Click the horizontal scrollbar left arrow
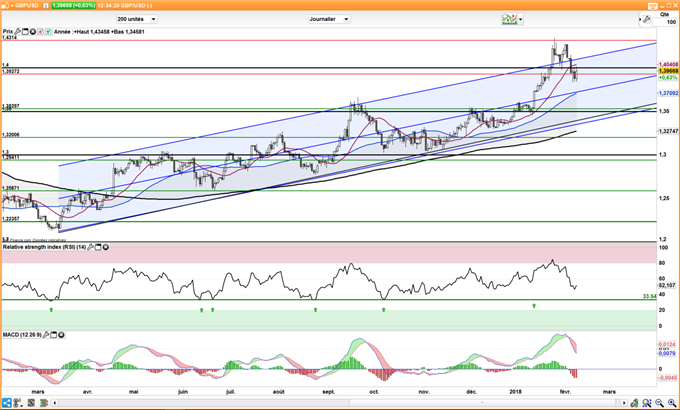 click(55, 403)
